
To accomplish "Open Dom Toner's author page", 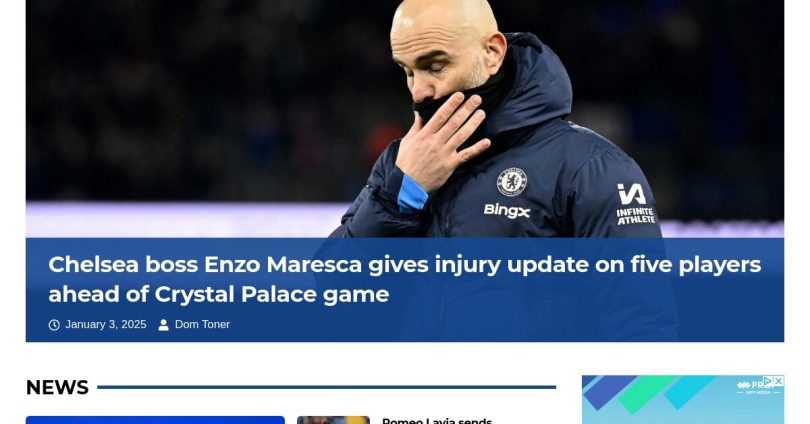I will (x=202, y=324).
